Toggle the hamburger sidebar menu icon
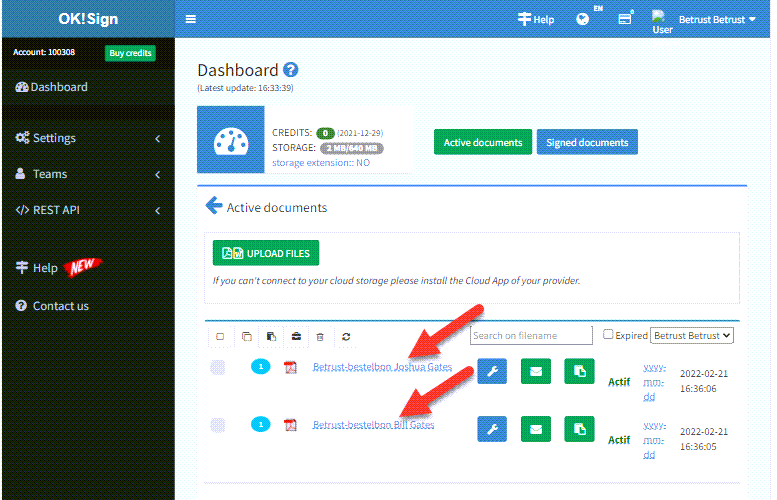 (x=191, y=19)
